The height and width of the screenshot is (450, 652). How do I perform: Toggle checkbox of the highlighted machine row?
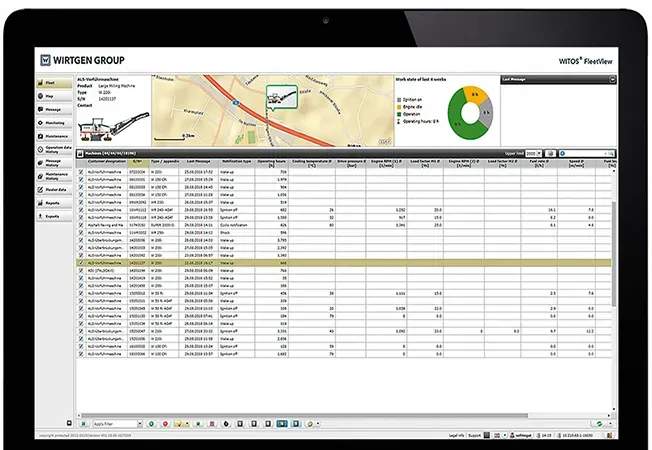(82, 264)
